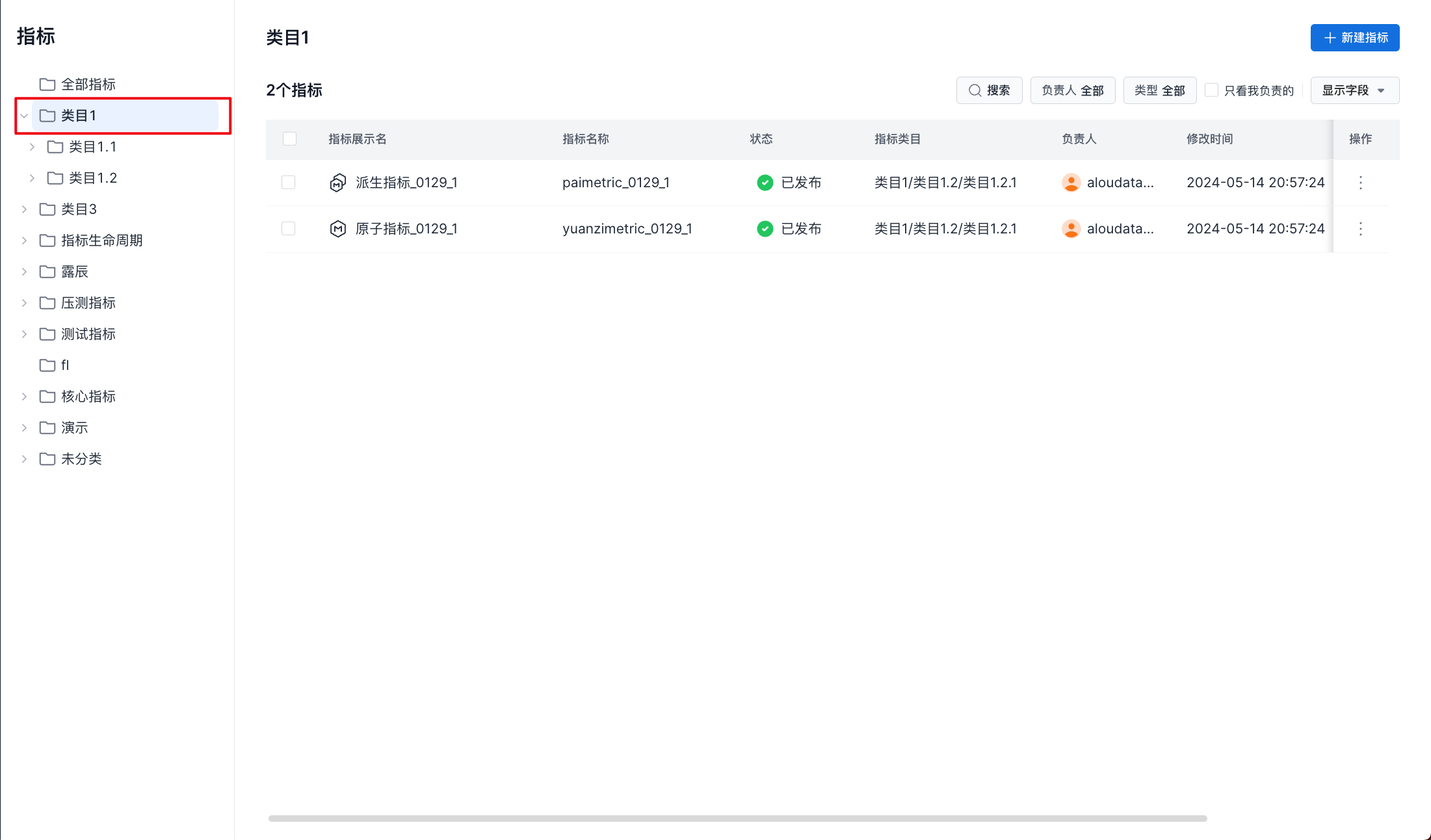
Task: Click the magnifier icon in 搜索
Action: [975, 90]
